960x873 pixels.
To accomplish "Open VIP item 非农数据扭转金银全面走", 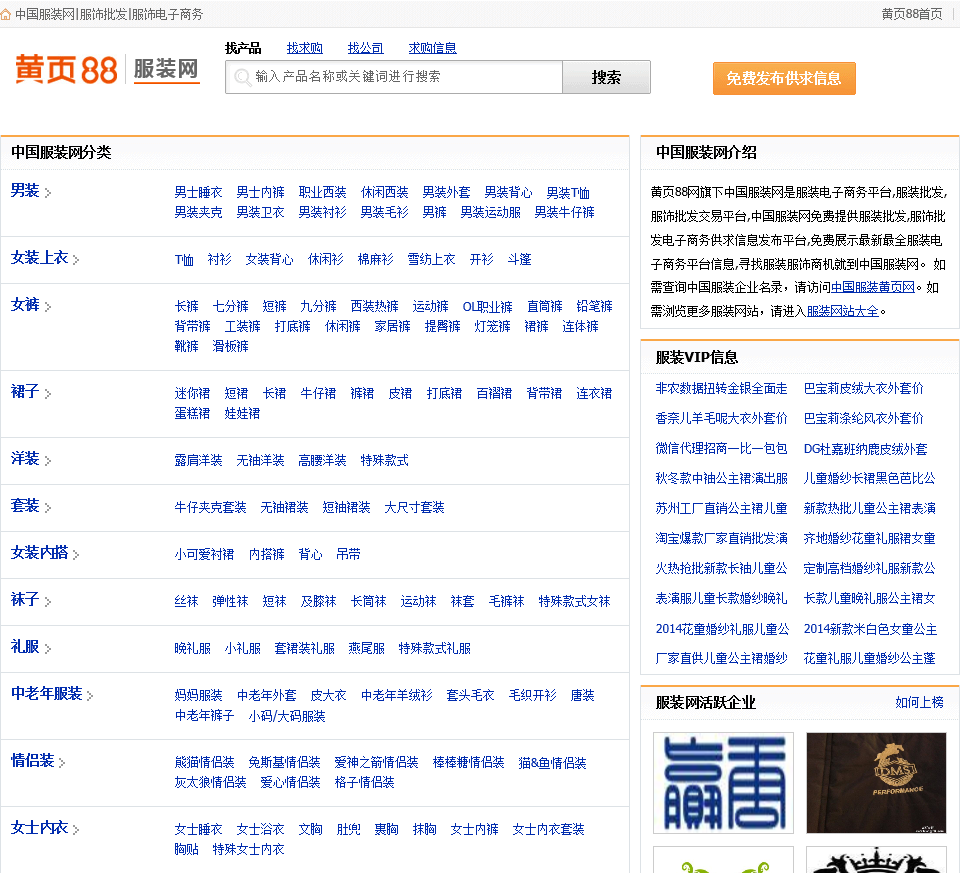I will [x=721, y=388].
